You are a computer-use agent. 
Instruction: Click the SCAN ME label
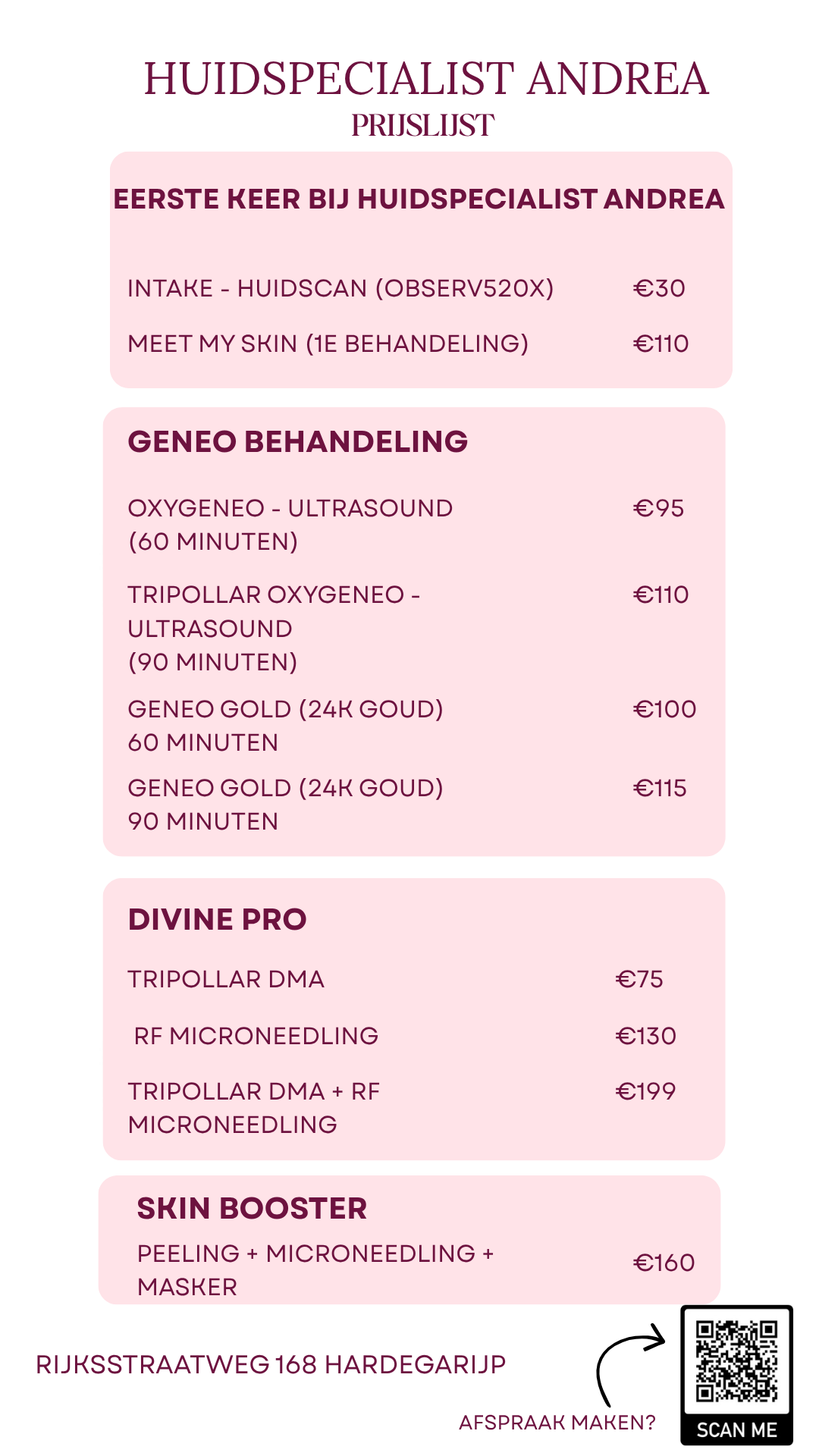click(x=736, y=1430)
